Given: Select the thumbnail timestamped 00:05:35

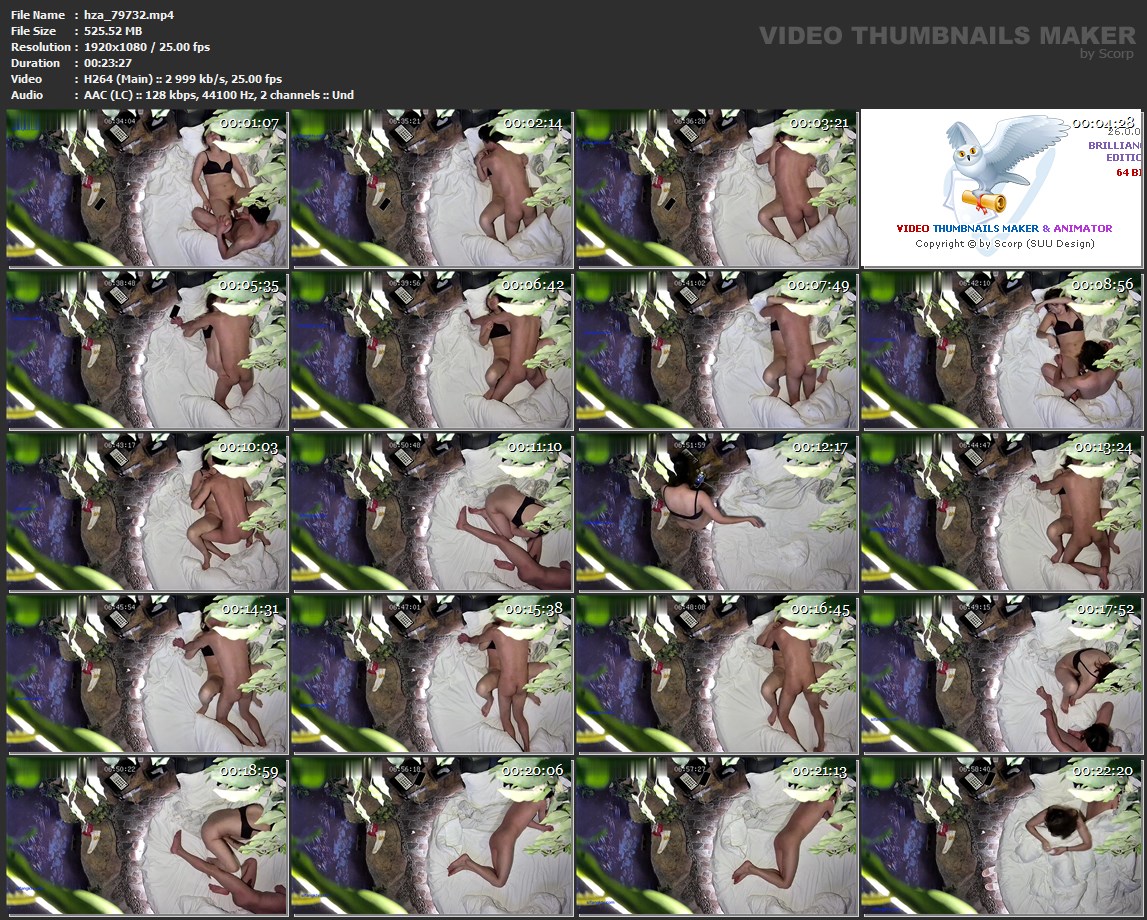Looking at the screenshot, I should 147,350.
